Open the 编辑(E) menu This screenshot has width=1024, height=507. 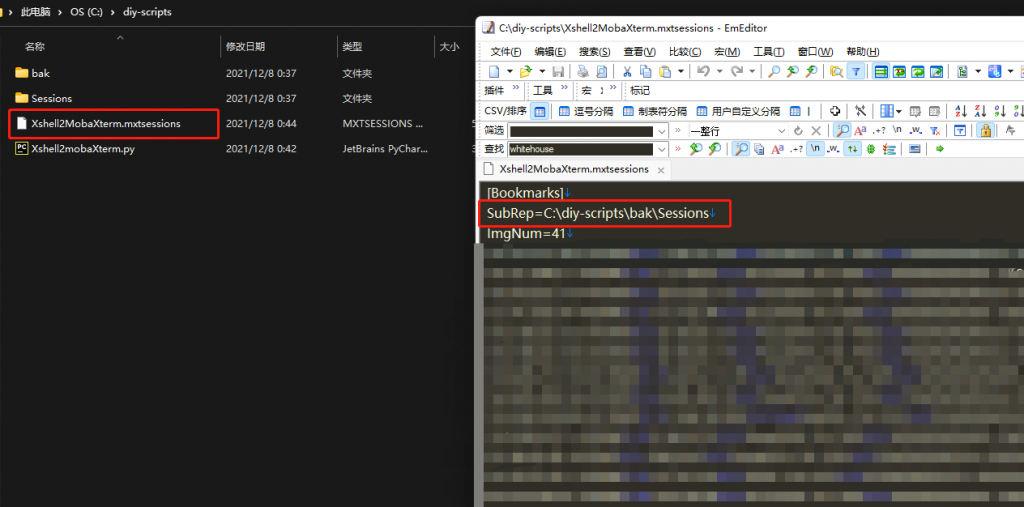pos(549,52)
